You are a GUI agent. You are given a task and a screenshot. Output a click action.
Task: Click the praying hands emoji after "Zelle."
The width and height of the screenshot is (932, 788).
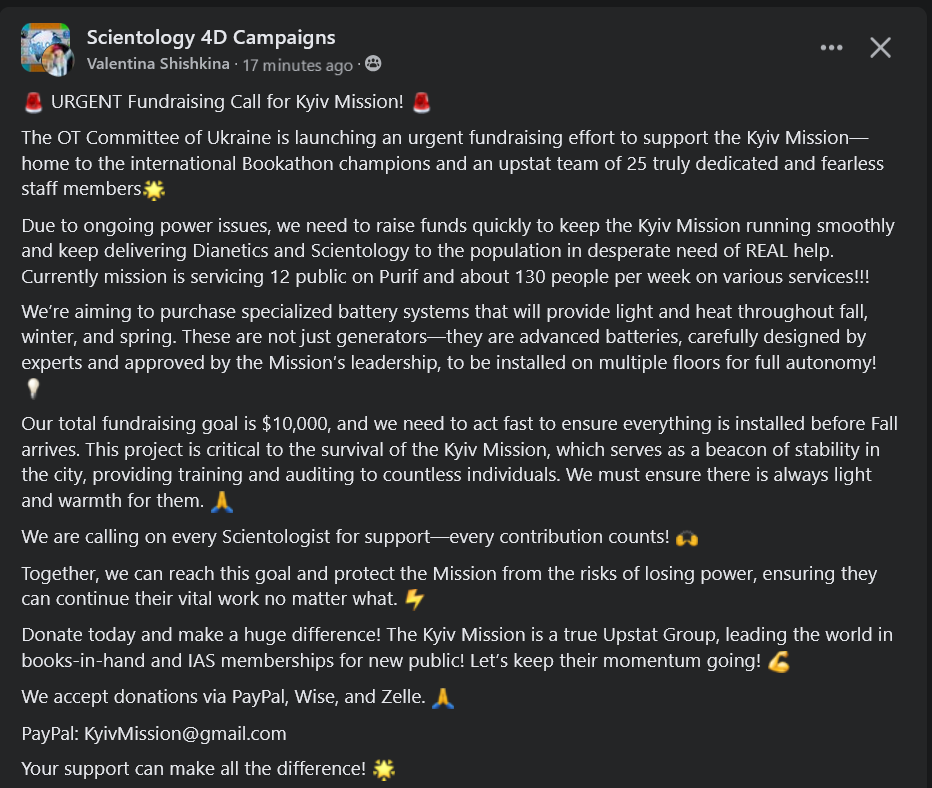[442, 698]
